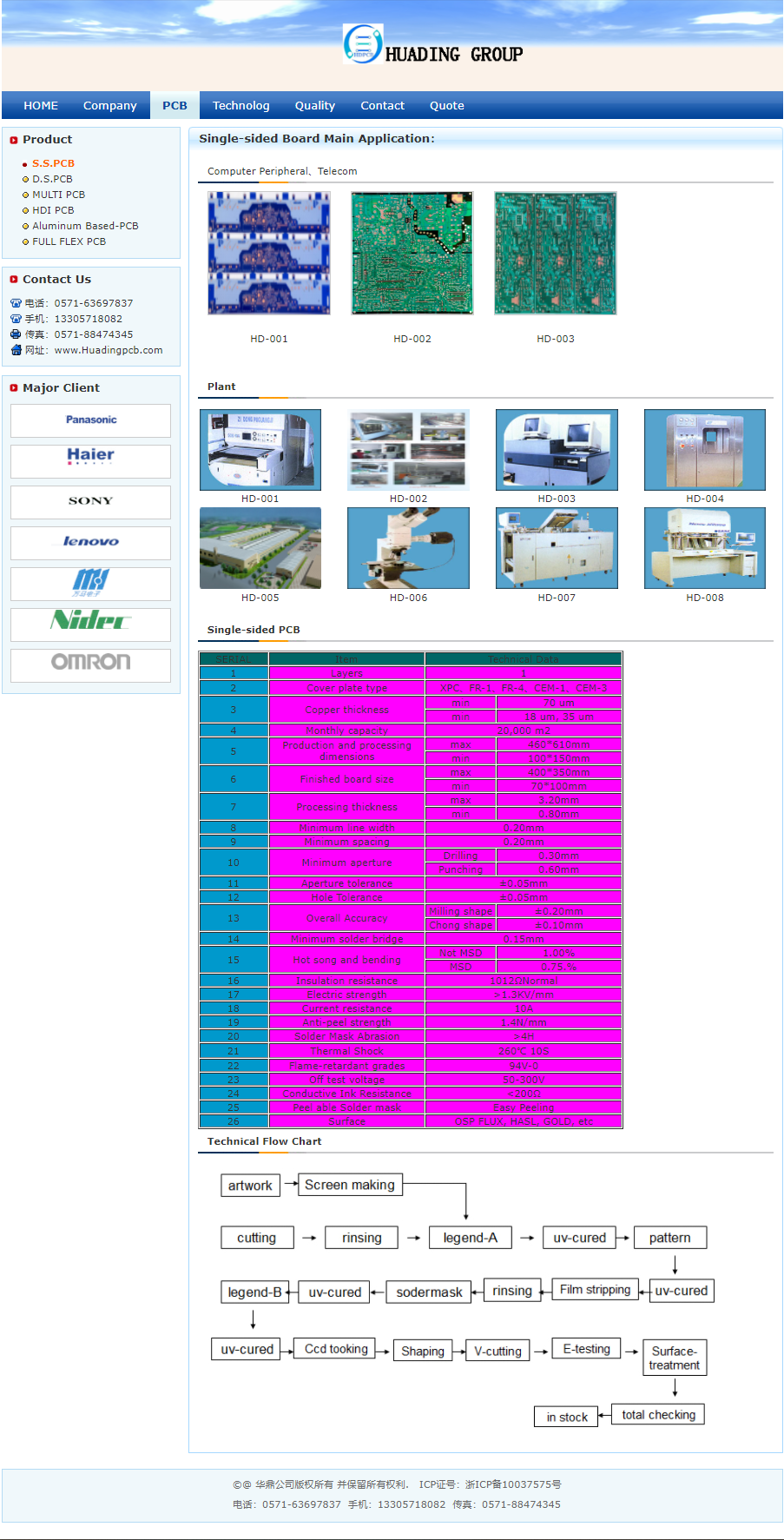The height and width of the screenshot is (1540, 784).
Task: Open the FULL FLEX PCB link
Action: tap(69, 241)
